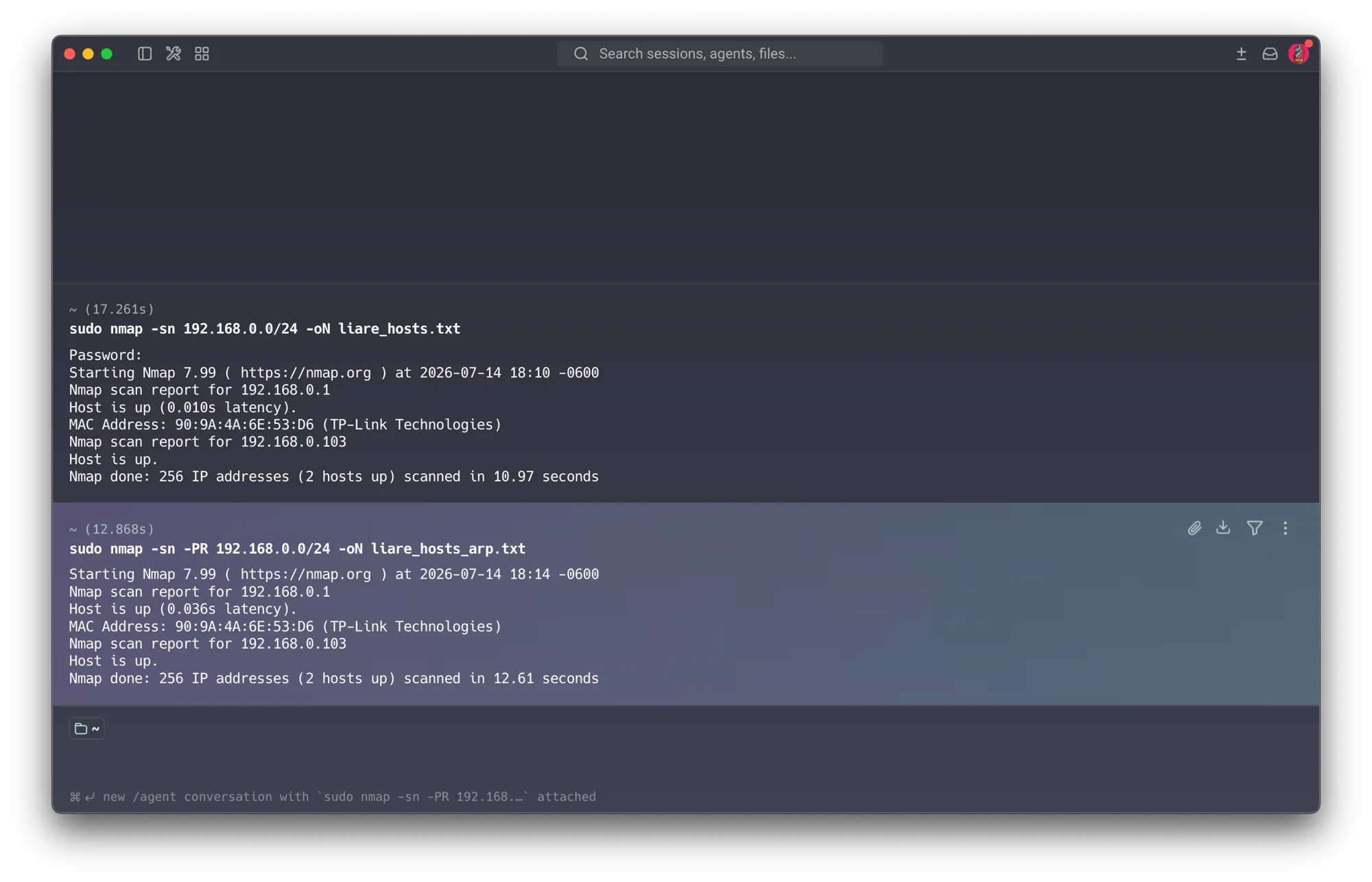Click the magnifier icon in search bar
Screen dimensions: 1372x882
click(581, 53)
